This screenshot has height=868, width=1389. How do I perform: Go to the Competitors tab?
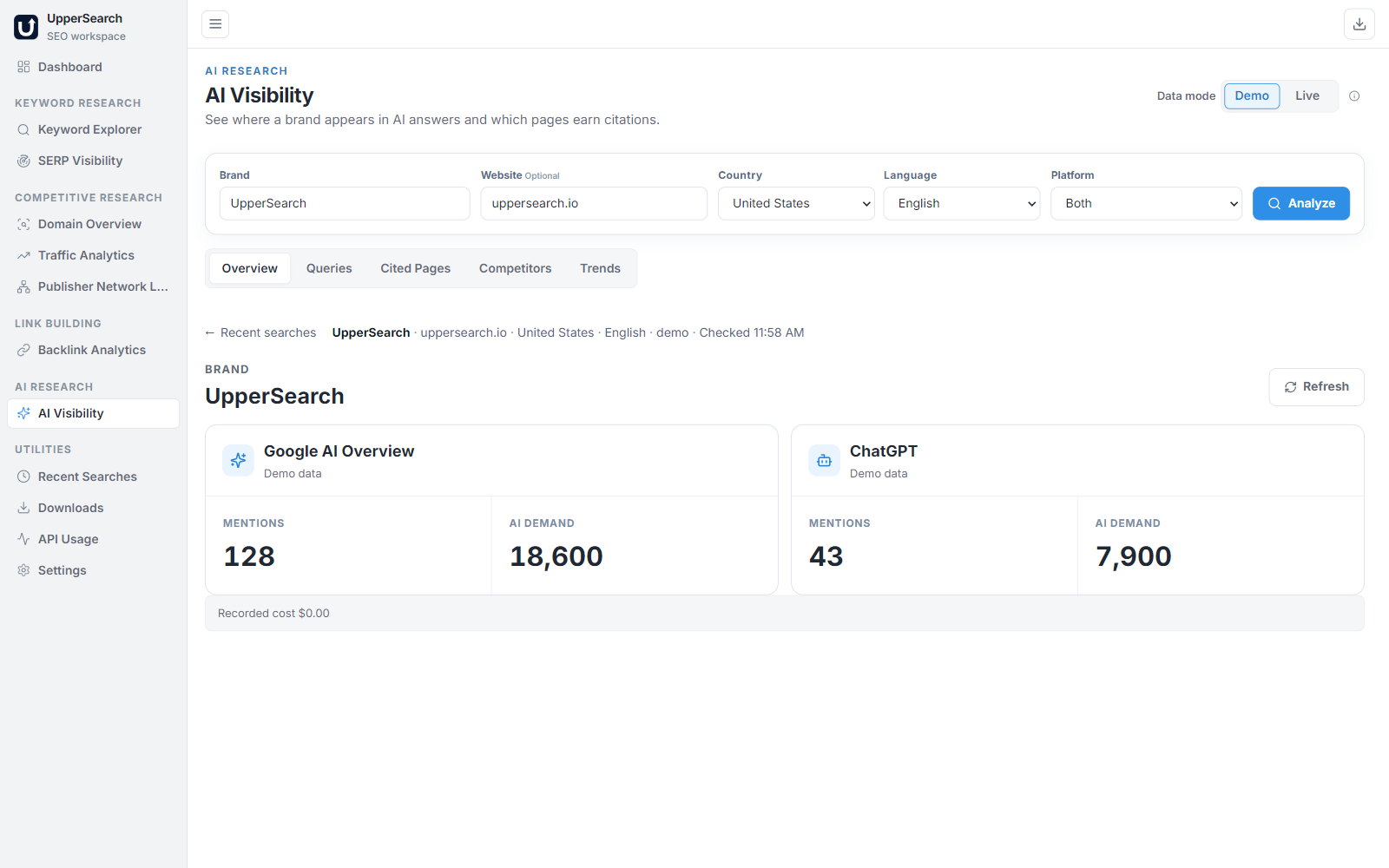515,268
